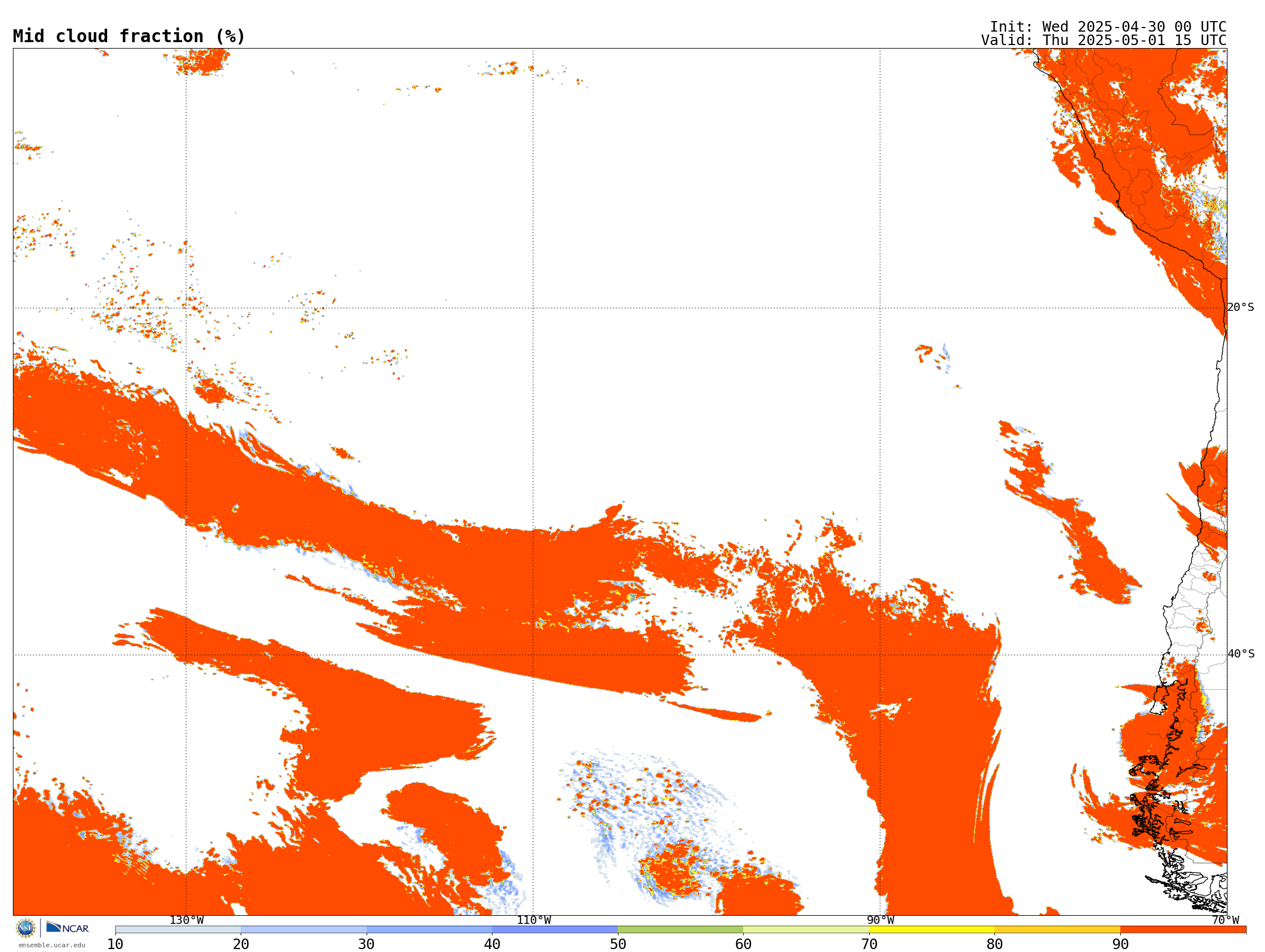This screenshot has height=952, width=1265.
Task: Click the colorbar tick label 10
Action: tap(115, 944)
